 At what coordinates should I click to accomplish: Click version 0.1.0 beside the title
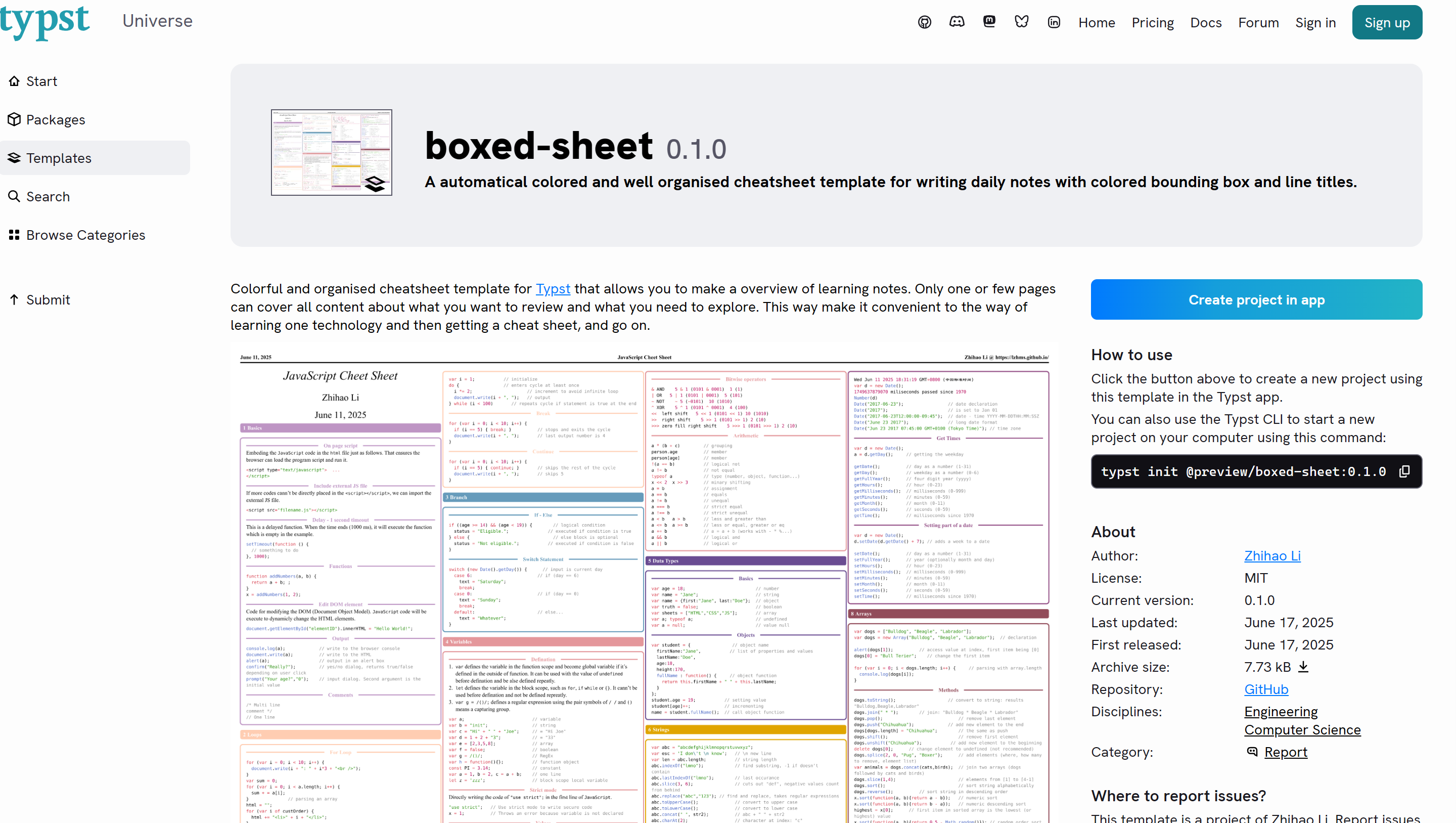696,149
